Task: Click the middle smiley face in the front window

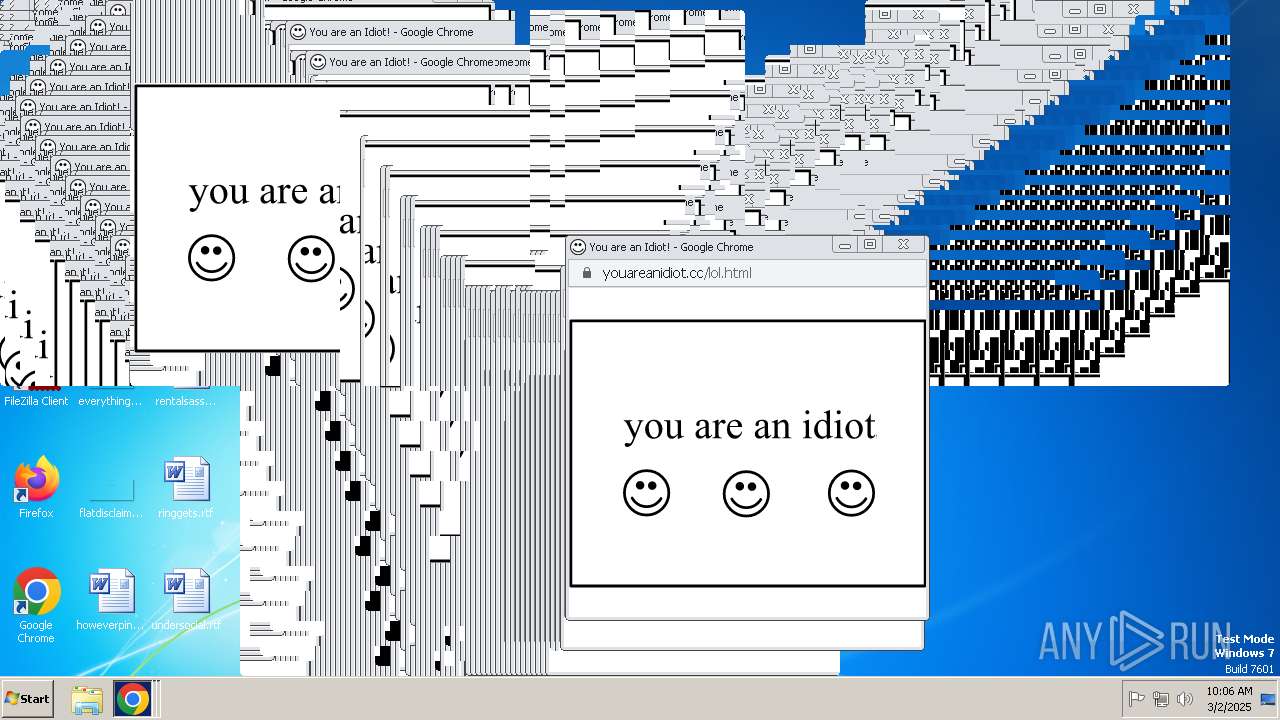Action: (x=746, y=493)
